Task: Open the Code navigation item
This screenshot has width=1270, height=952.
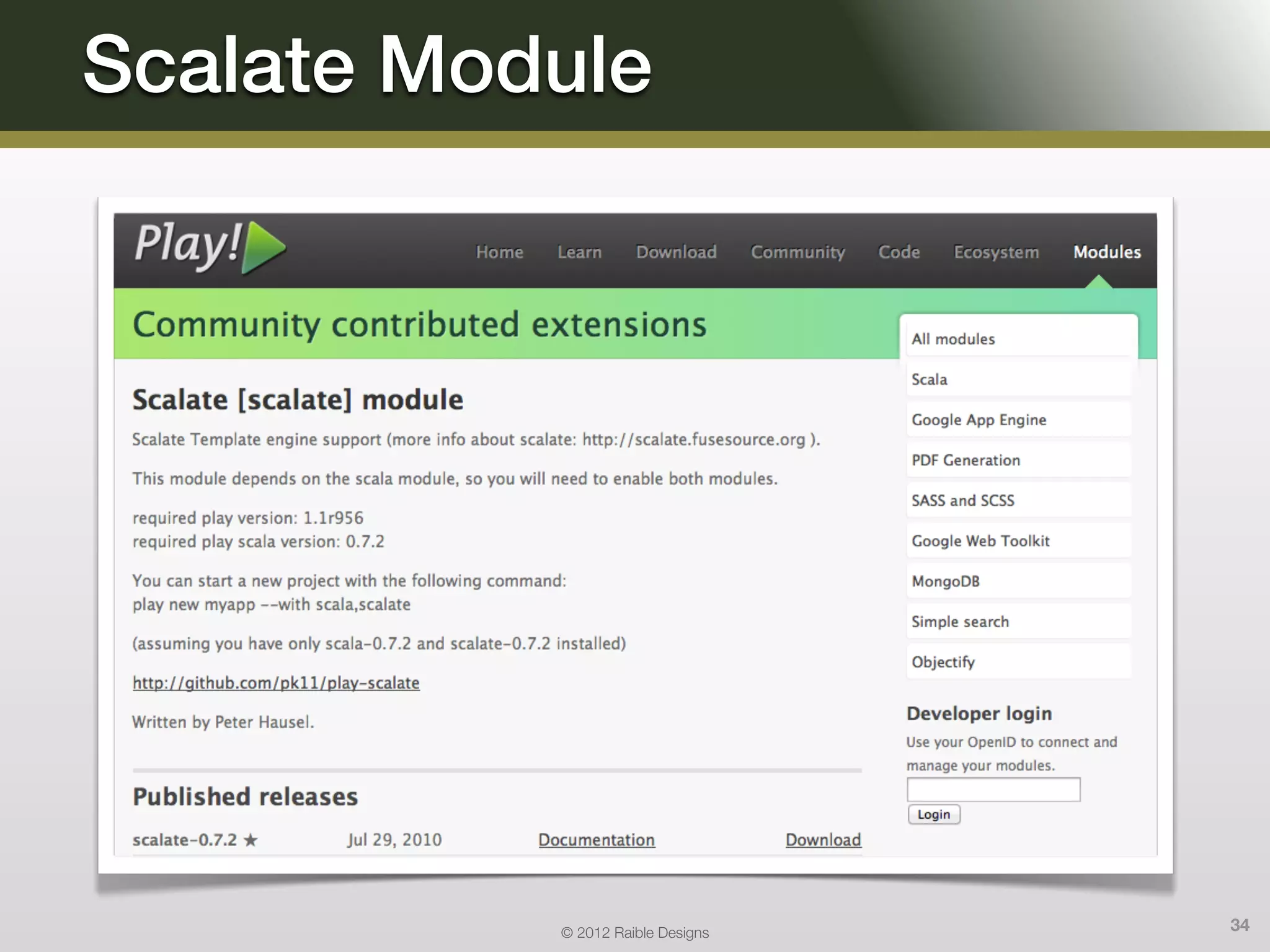Action: coord(899,252)
